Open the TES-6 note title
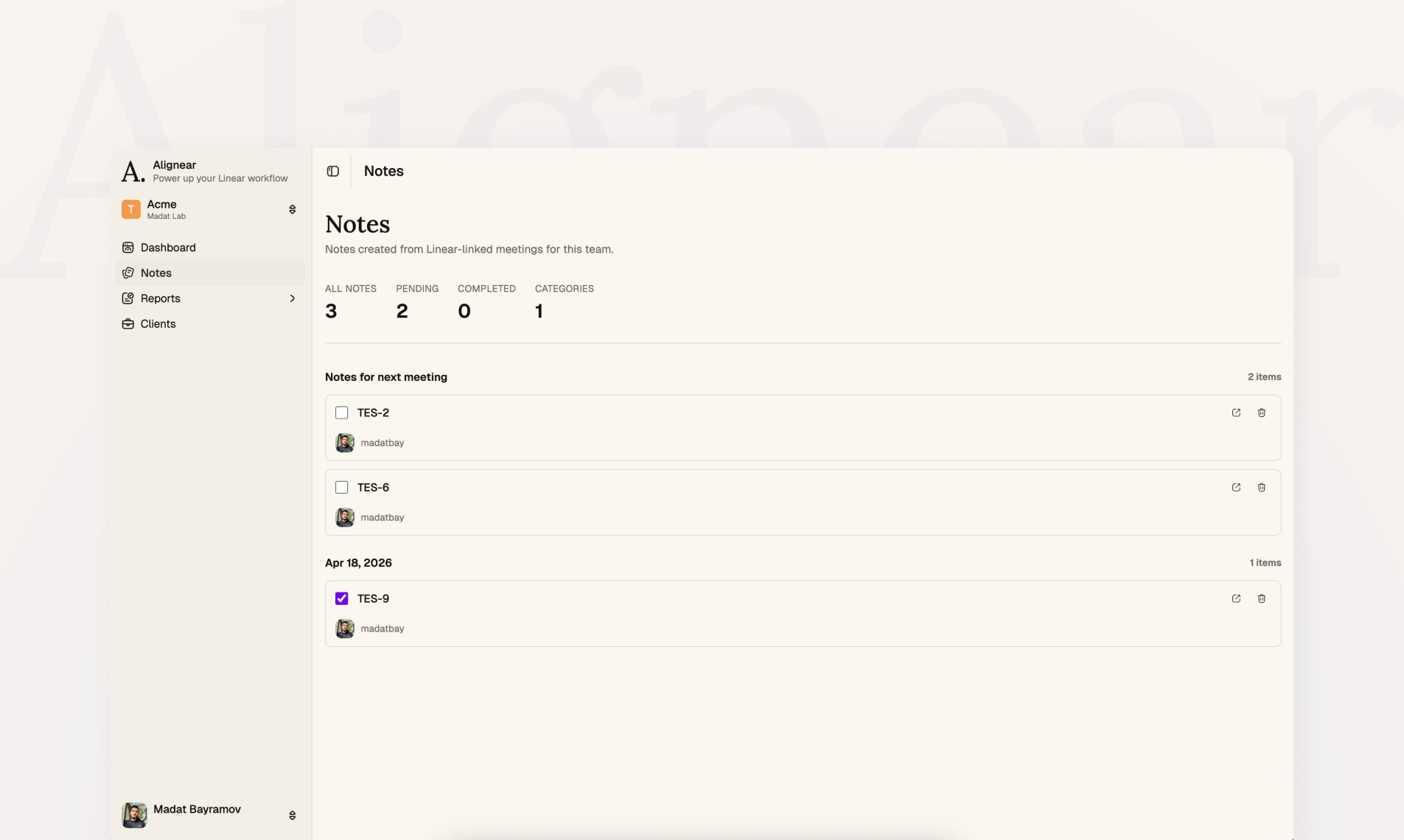 click(x=373, y=487)
